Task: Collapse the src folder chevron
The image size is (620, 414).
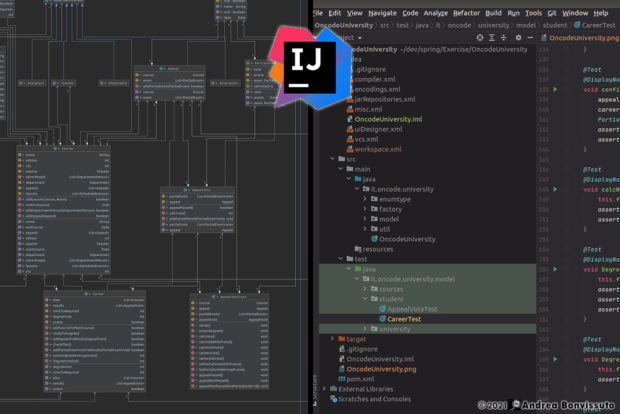Action: [333, 159]
